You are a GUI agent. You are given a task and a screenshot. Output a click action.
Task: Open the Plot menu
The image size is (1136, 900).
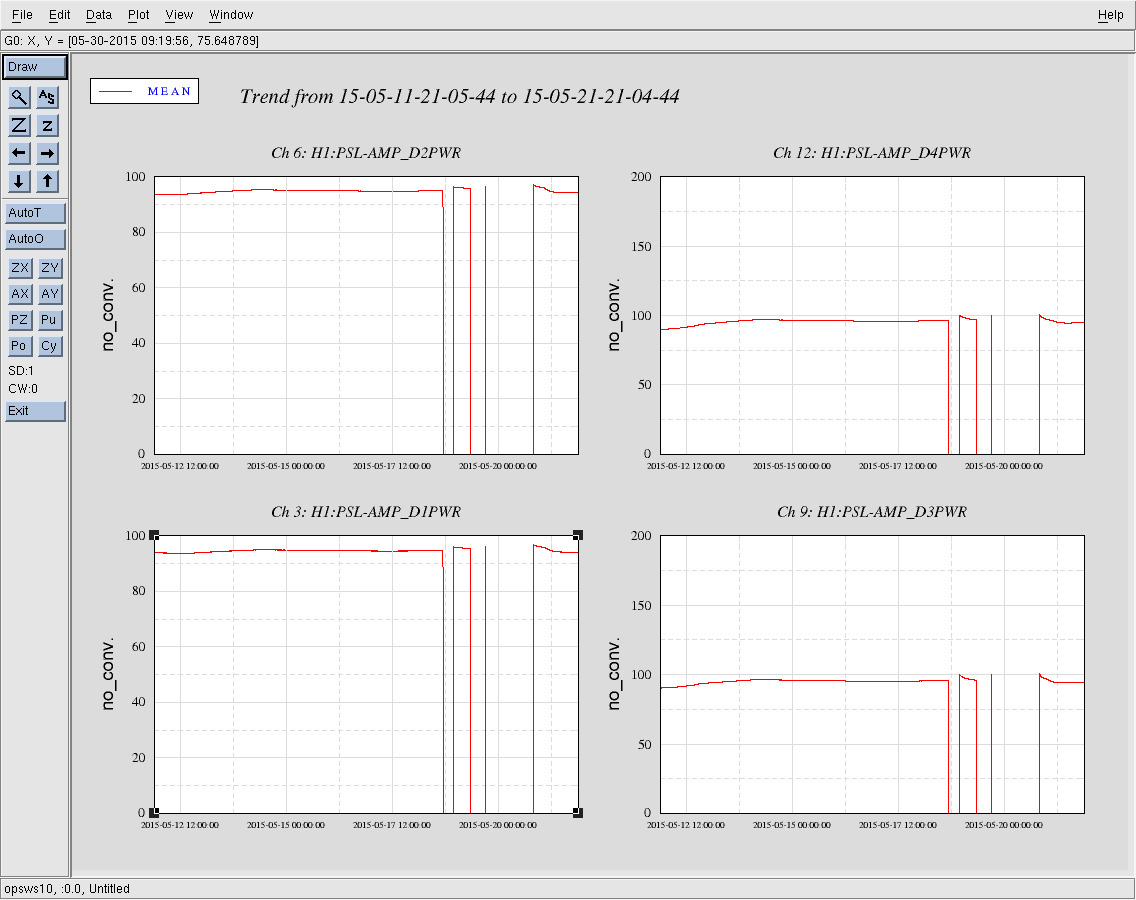[x=138, y=14]
